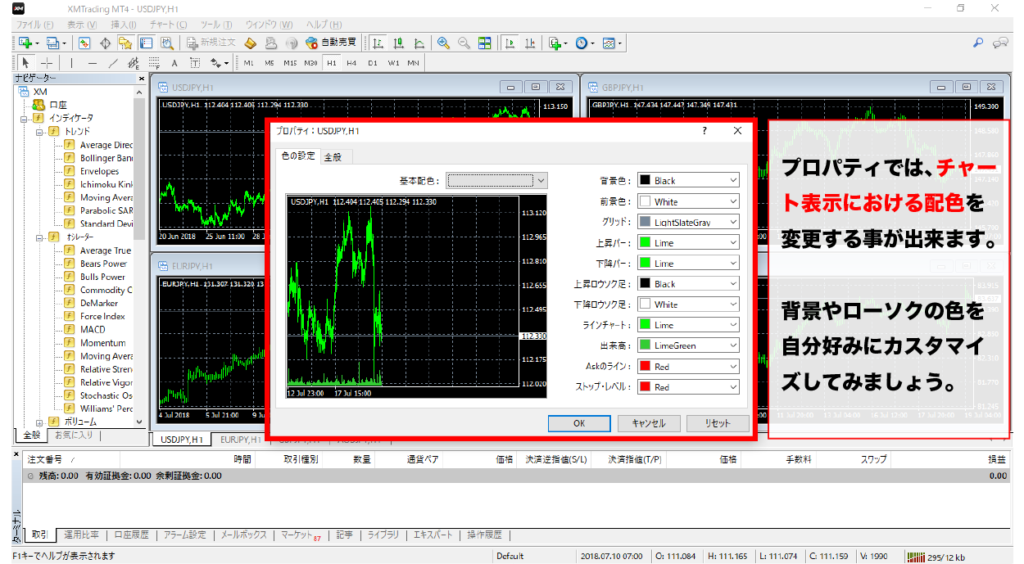This screenshot has height=564, width=1024.
Task: Toggle the Data Window icon
Action: pos(104,43)
